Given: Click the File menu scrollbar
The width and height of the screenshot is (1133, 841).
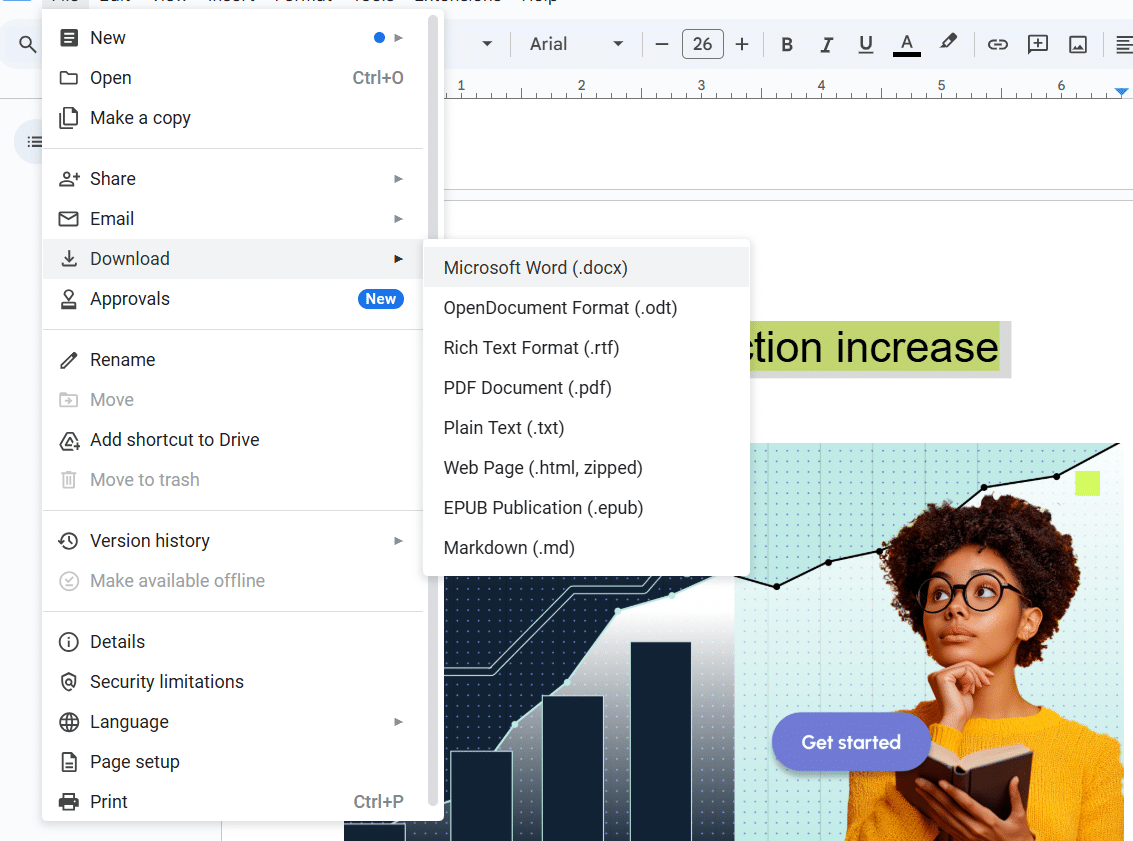Looking at the screenshot, I should pyautogui.click(x=433, y=408).
